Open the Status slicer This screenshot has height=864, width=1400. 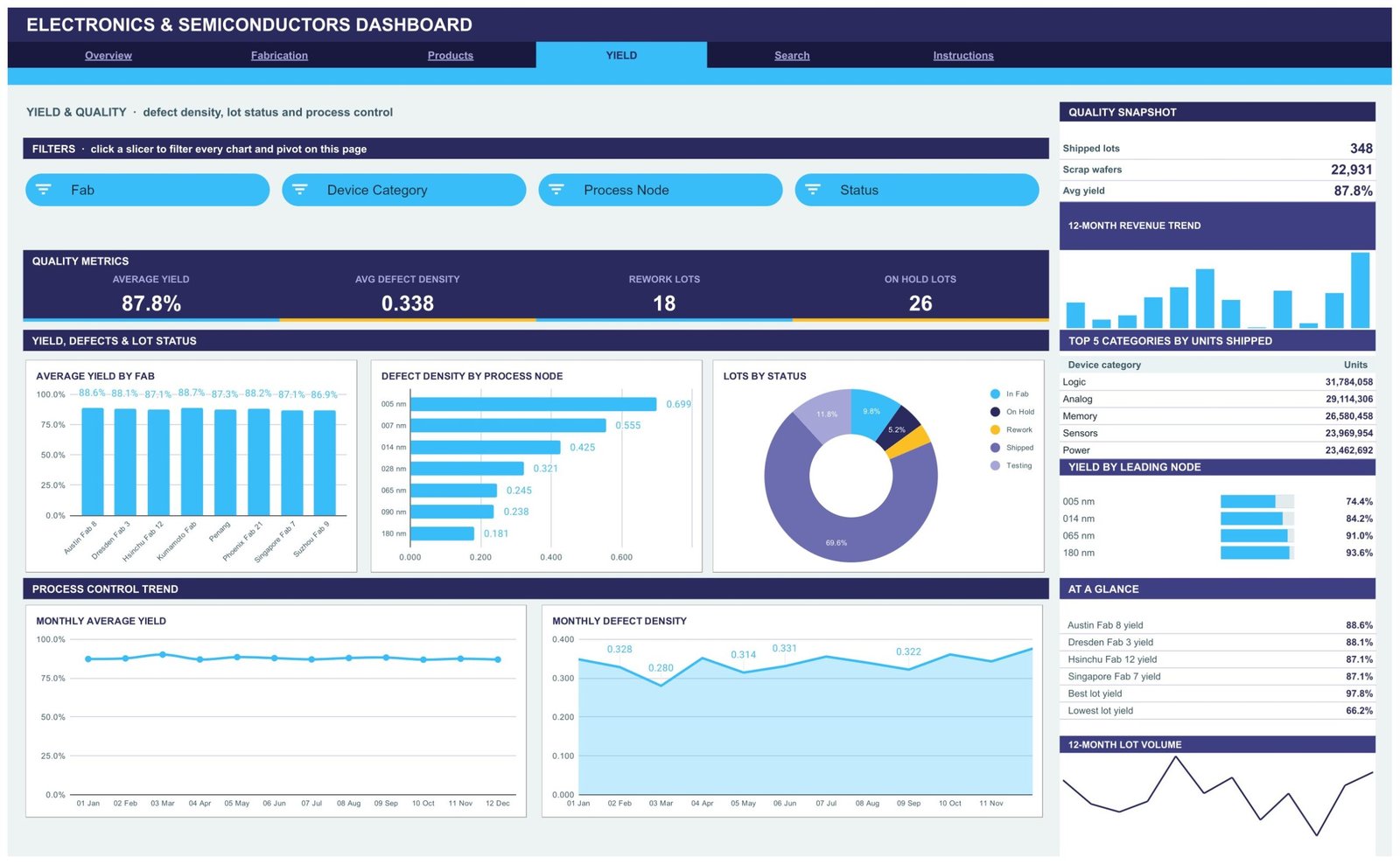pos(916,190)
